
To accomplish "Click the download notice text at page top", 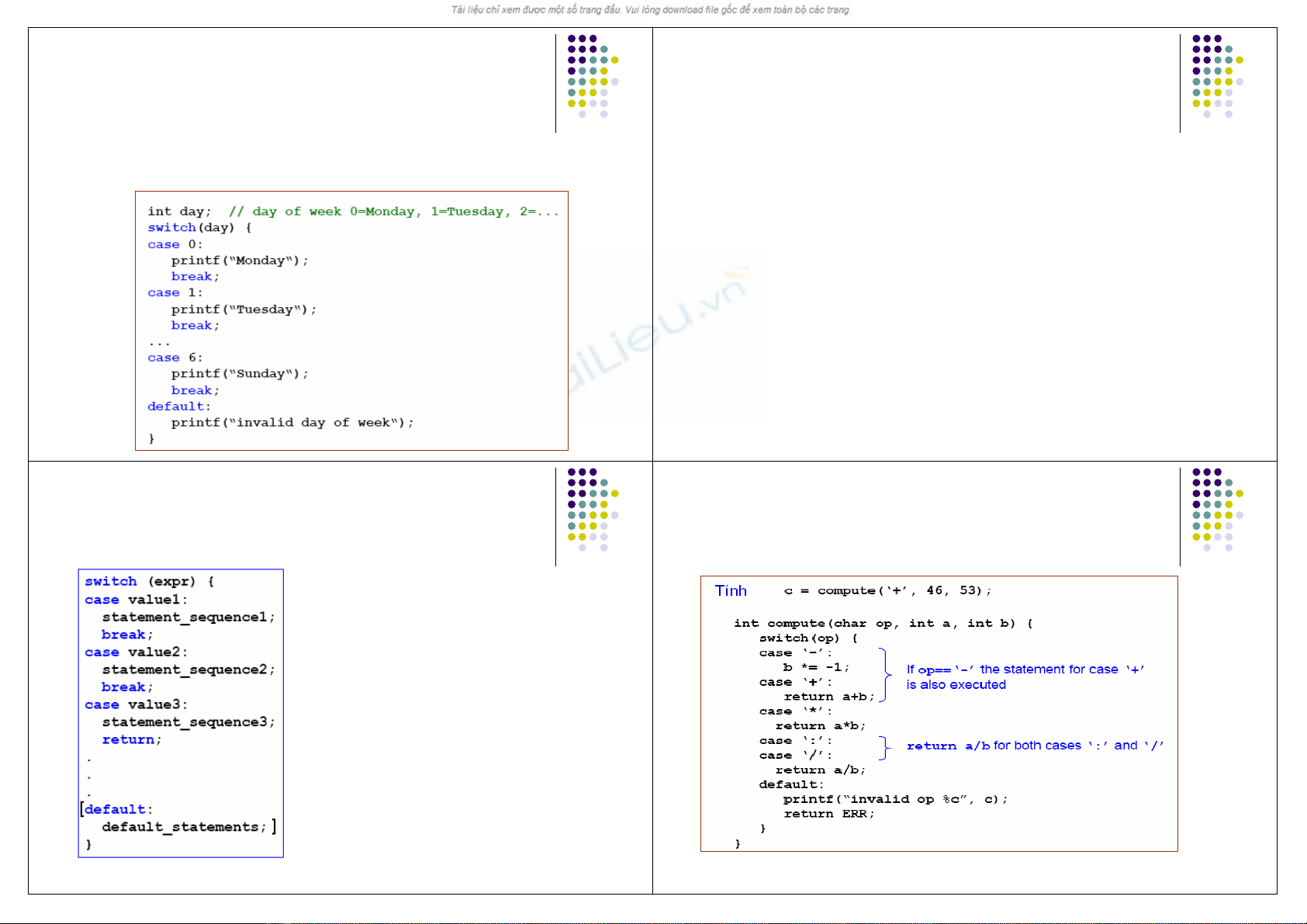I will tap(650, 10).
